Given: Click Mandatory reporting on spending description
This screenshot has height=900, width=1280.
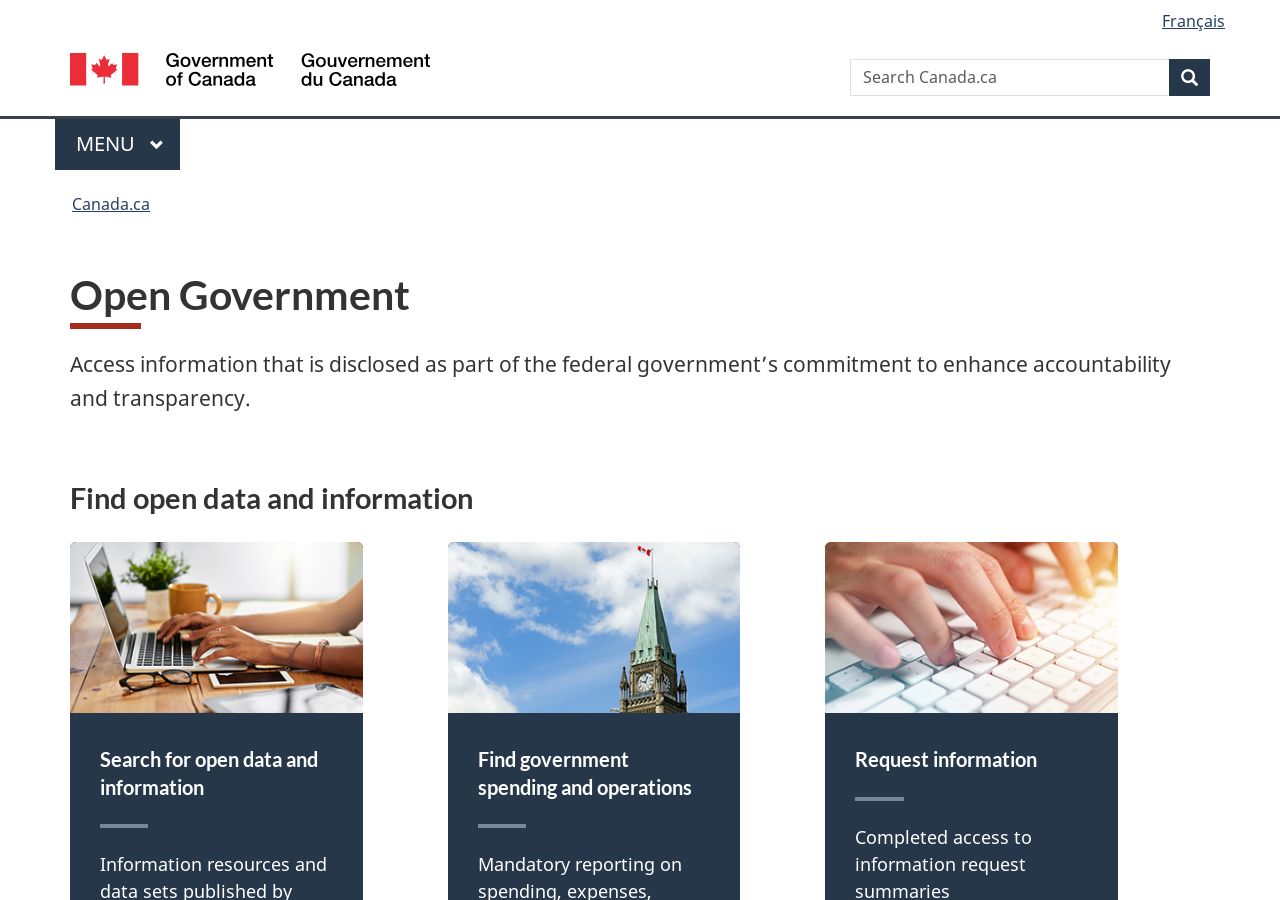Looking at the screenshot, I should pos(580,876).
